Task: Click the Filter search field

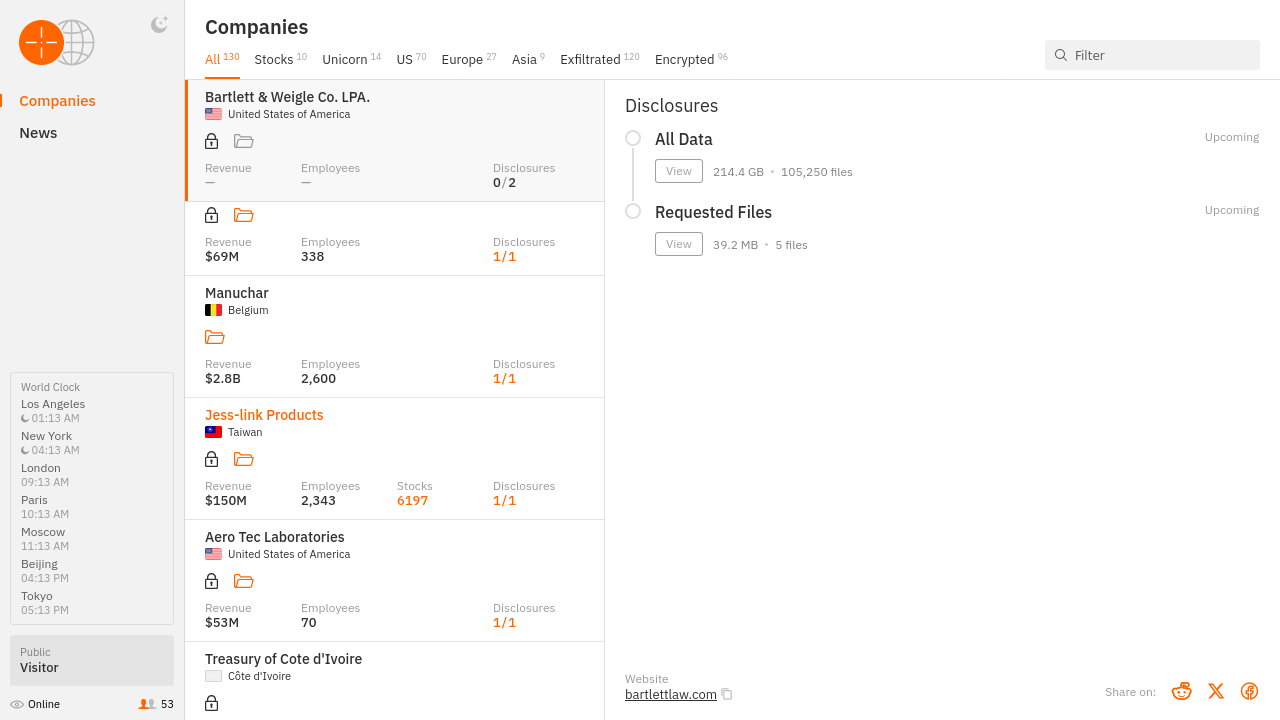Action: click(1160, 55)
